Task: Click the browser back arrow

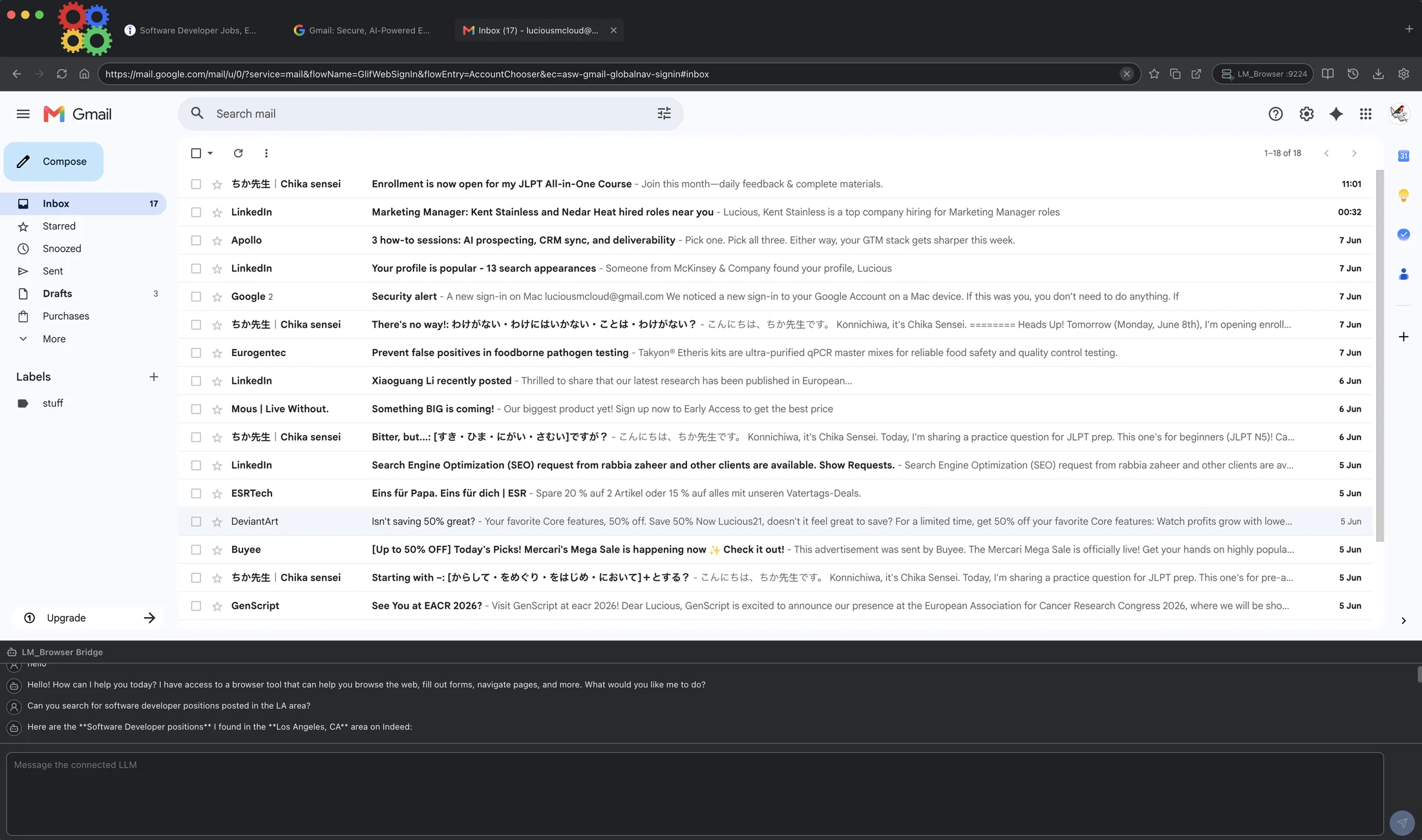Action: coord(17,74)
